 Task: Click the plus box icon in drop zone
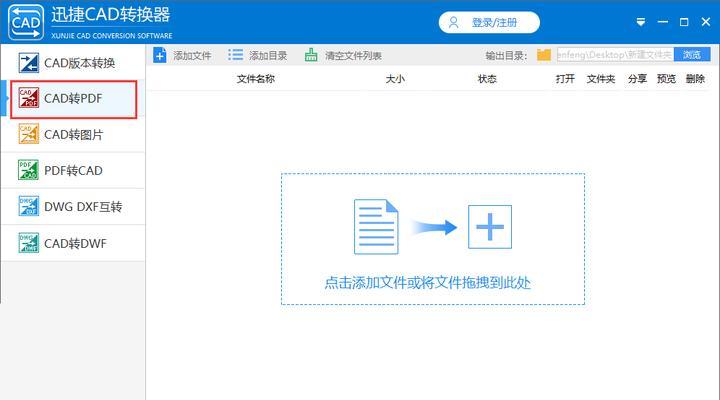[490, 227]
